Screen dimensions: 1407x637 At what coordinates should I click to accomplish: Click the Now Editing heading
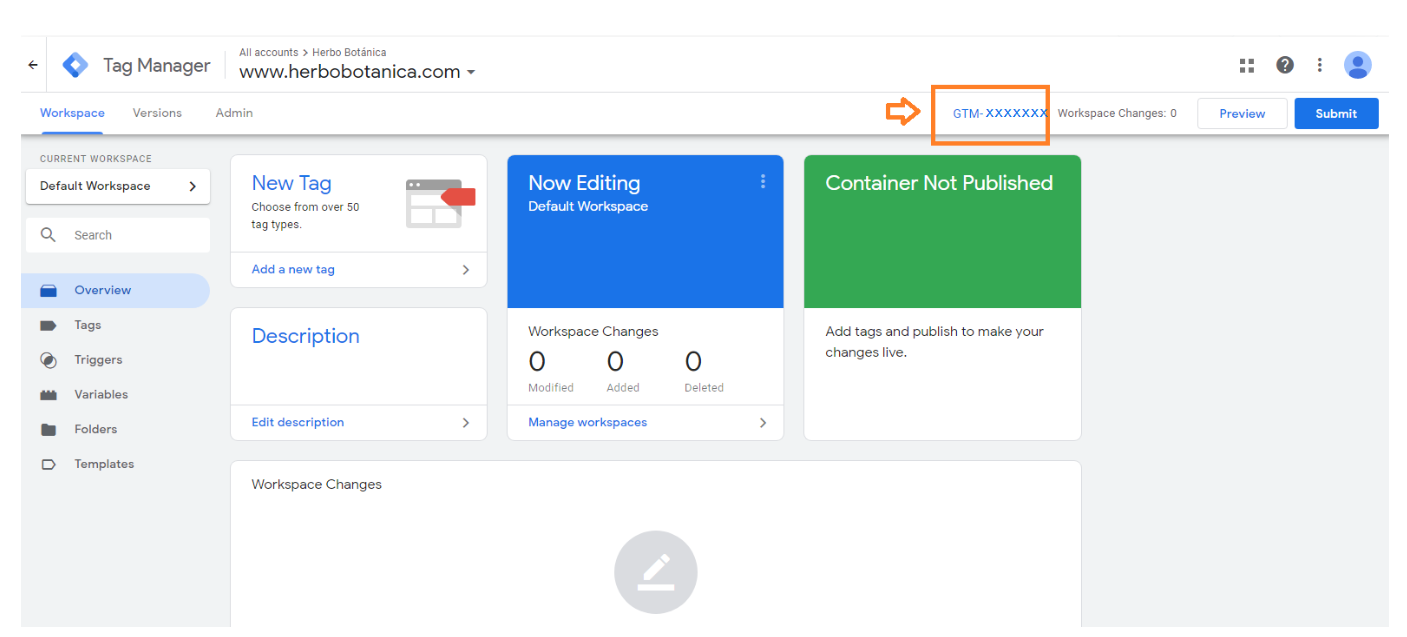coord(584,183)
